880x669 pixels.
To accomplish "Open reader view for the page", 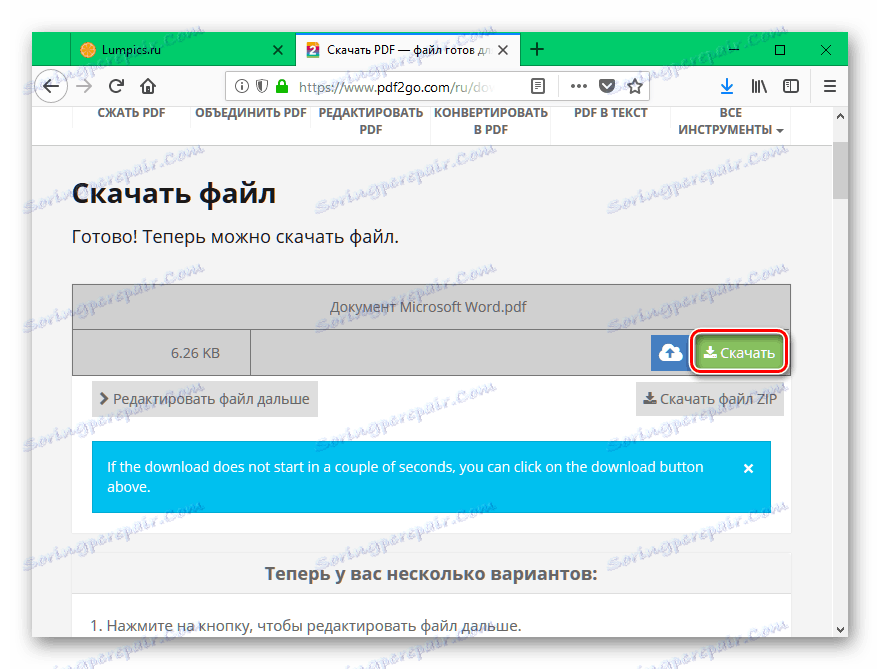I will [538, 86].
